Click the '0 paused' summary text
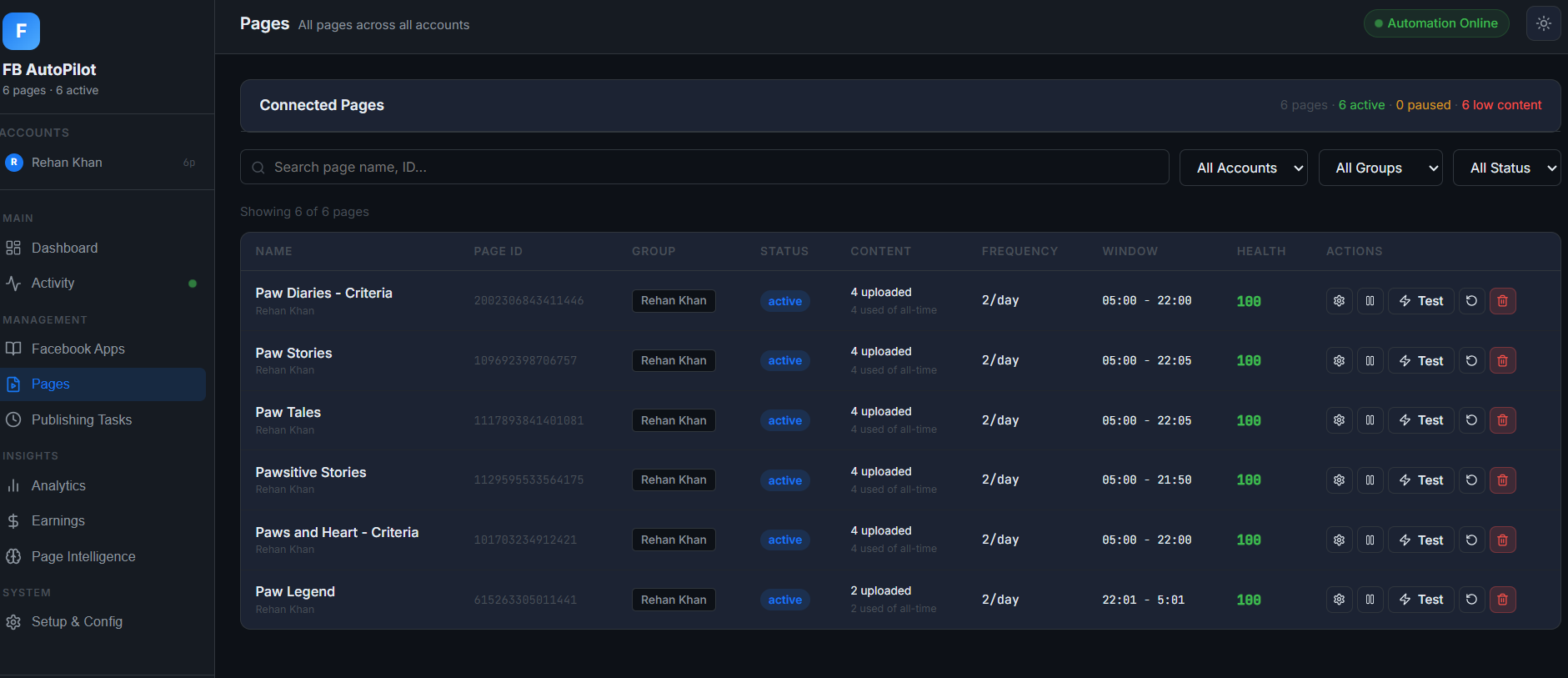 point(1423,105)
